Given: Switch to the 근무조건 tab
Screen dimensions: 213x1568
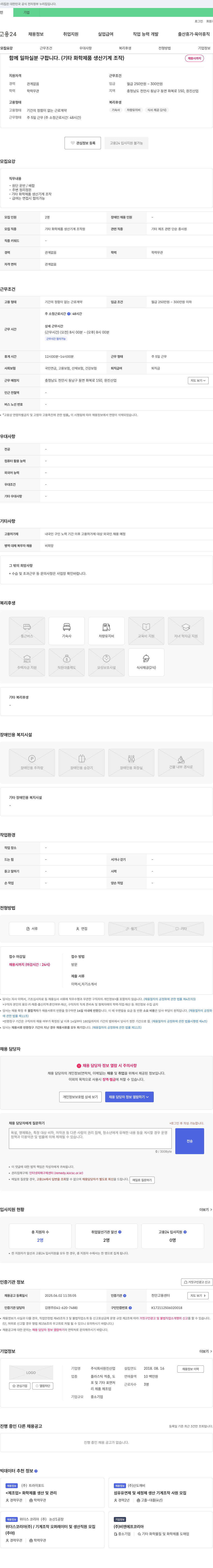Looking at the screenshot, I should [x=46, y=48].
